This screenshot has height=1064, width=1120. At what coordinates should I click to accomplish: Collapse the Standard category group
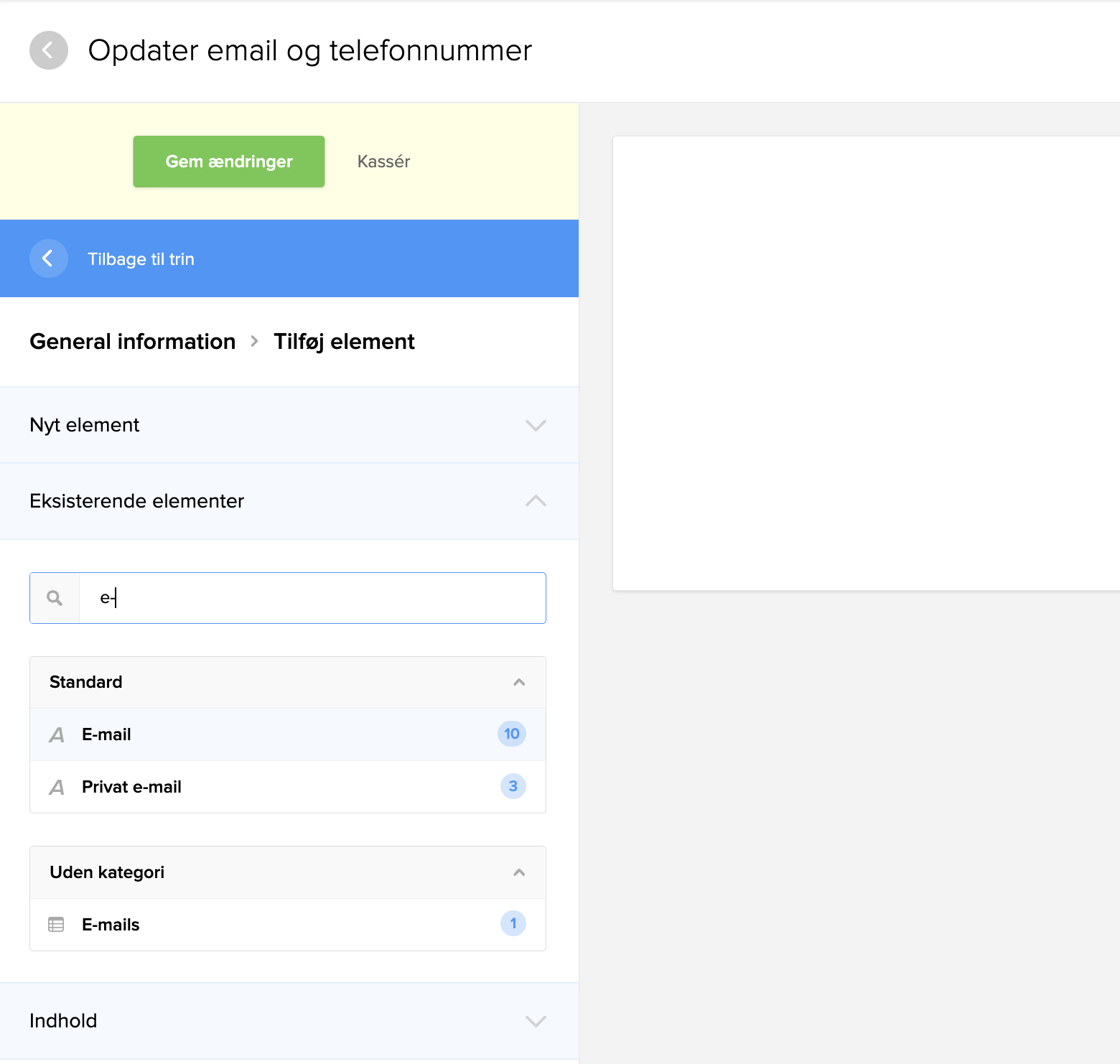coord(519,682)
